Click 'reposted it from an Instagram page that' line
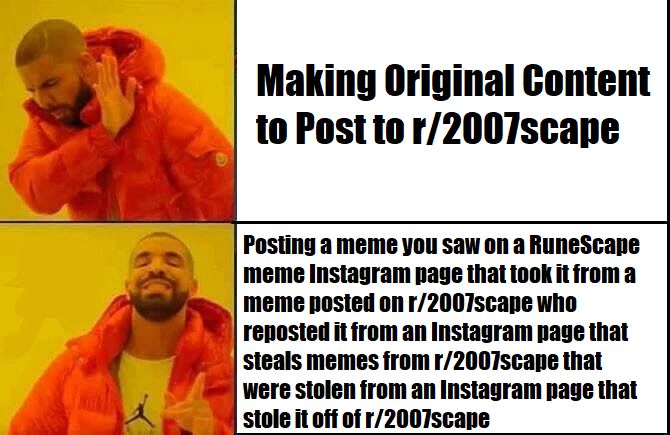The height and width of the screenshot is (435, 670). [x=436, y=332]
